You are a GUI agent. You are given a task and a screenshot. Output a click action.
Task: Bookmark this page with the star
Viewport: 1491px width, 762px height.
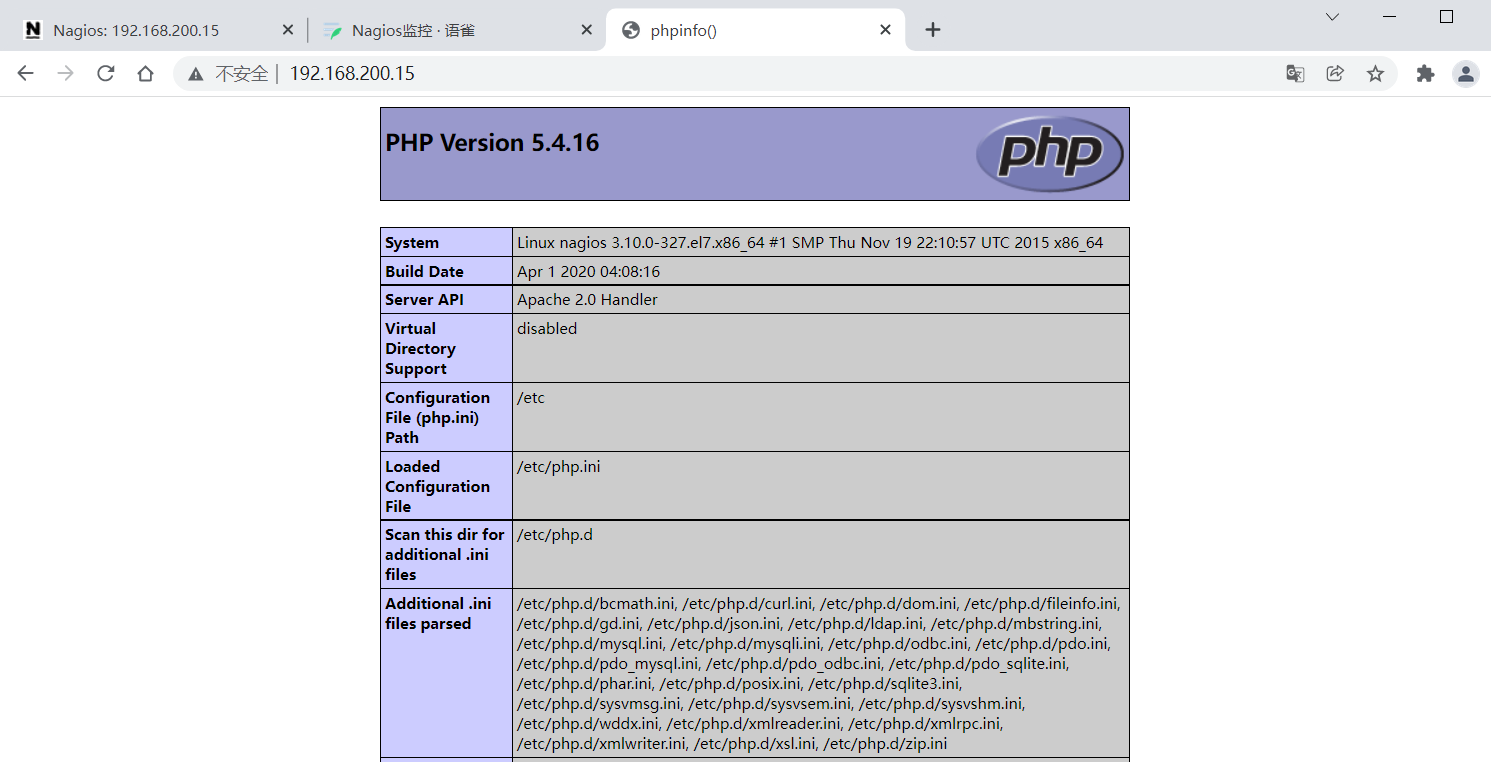pos(1376,73)
